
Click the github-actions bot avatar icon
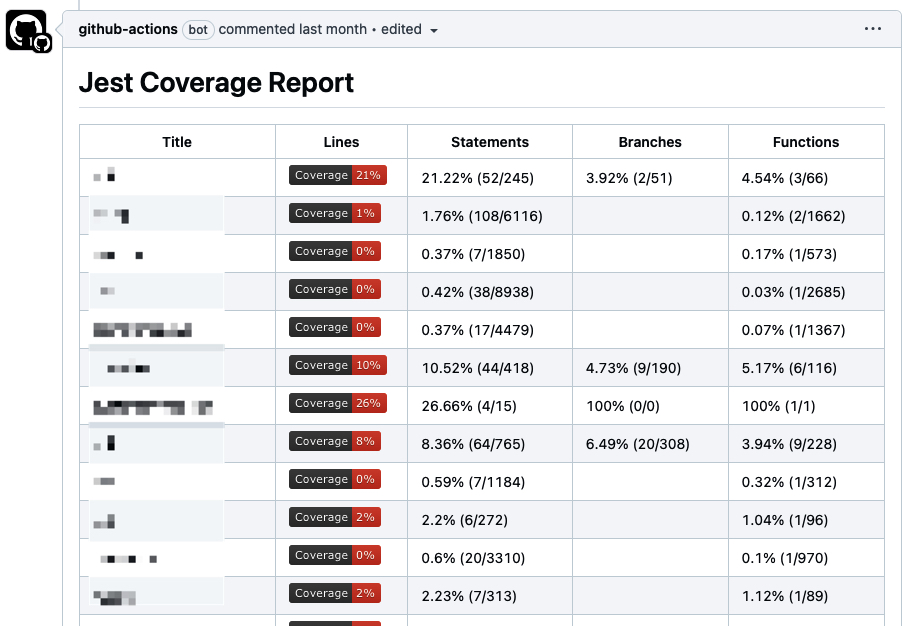point(28,31)
